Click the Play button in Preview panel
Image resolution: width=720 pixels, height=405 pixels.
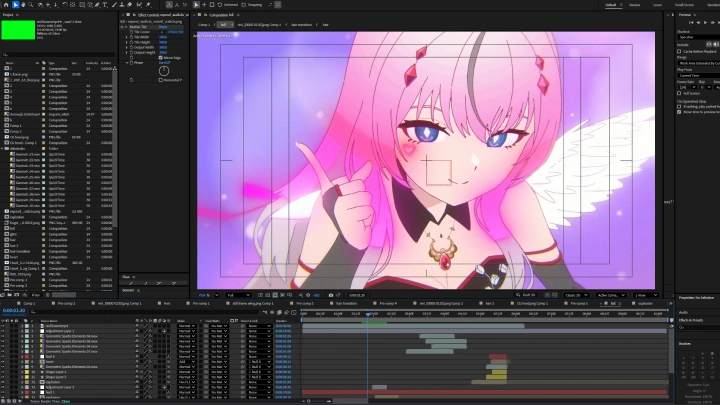[x=706, y=22]
